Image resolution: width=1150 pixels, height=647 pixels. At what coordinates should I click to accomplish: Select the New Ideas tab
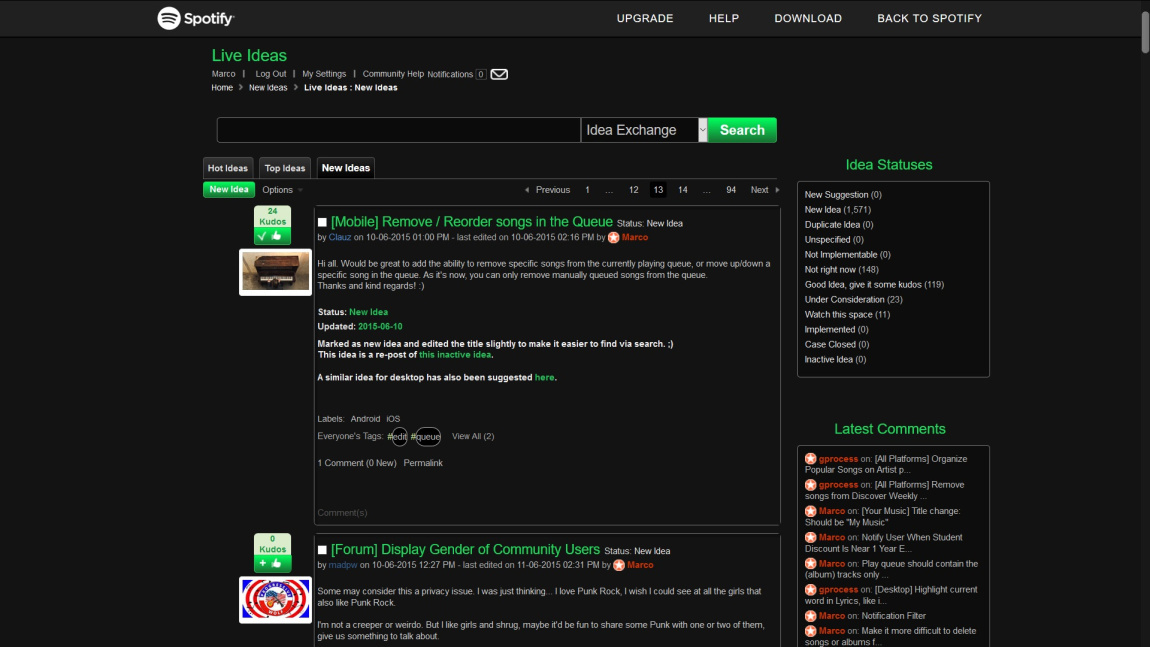[345, 168]
